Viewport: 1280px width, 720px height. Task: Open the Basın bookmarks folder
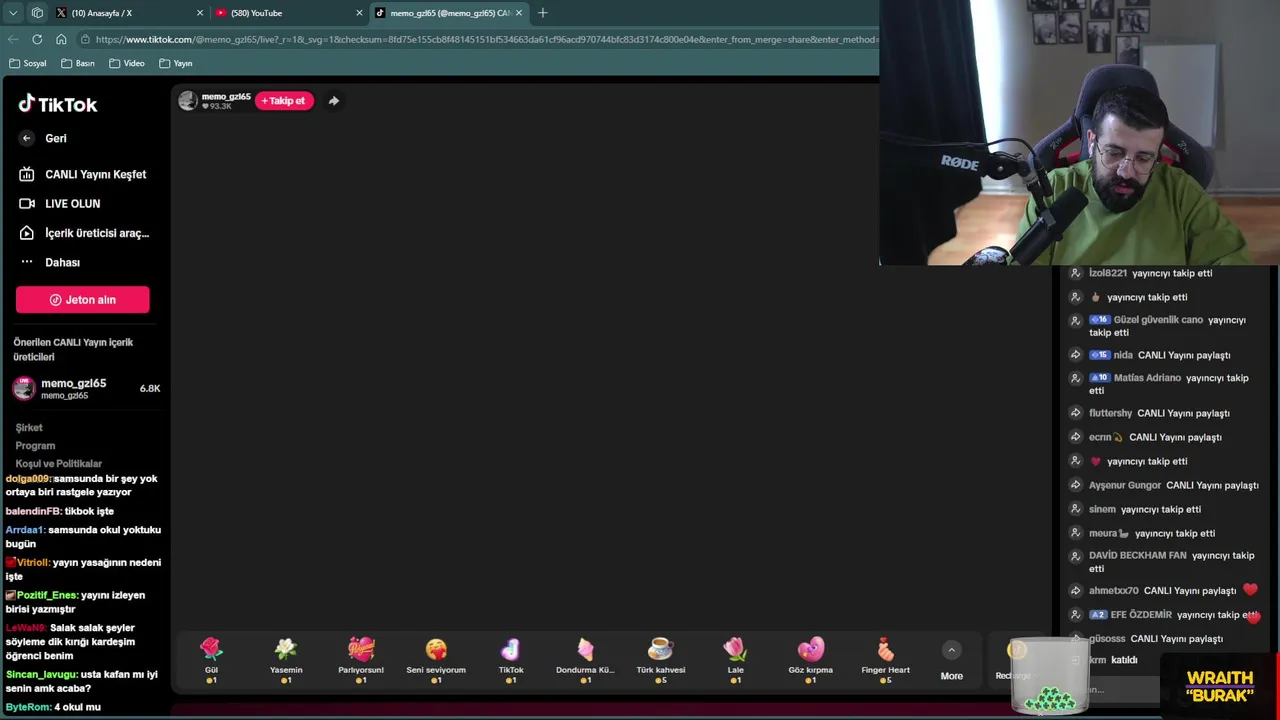pyautogui.click(x=78, y=63)
